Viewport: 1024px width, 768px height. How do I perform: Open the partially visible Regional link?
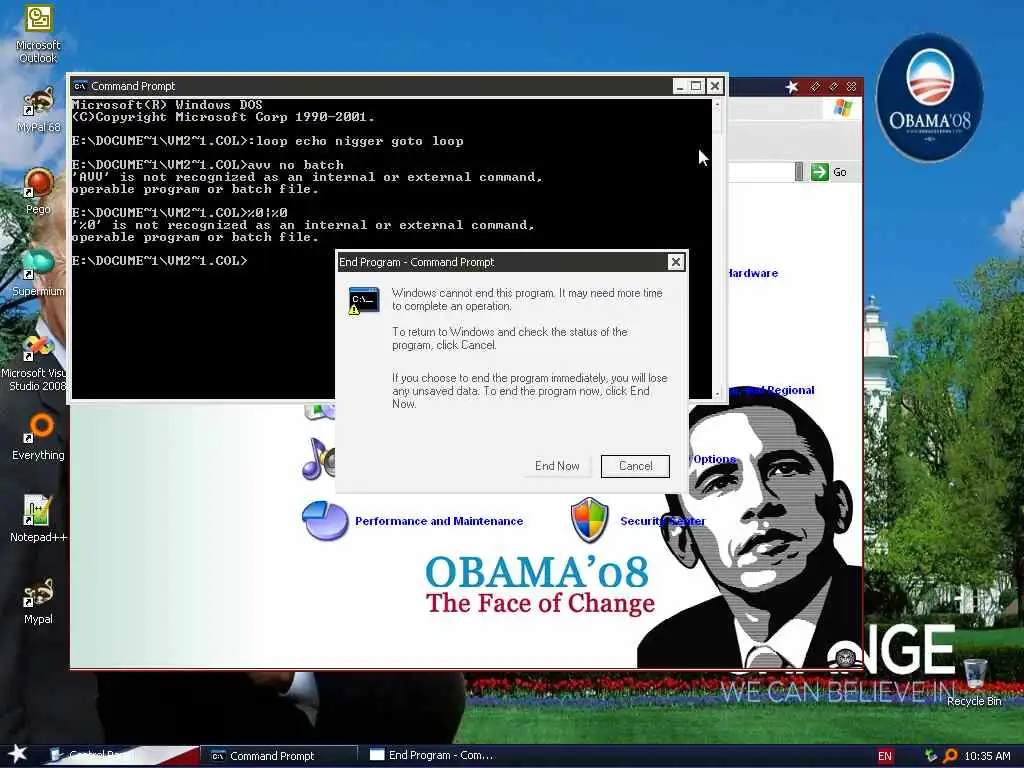772,390
